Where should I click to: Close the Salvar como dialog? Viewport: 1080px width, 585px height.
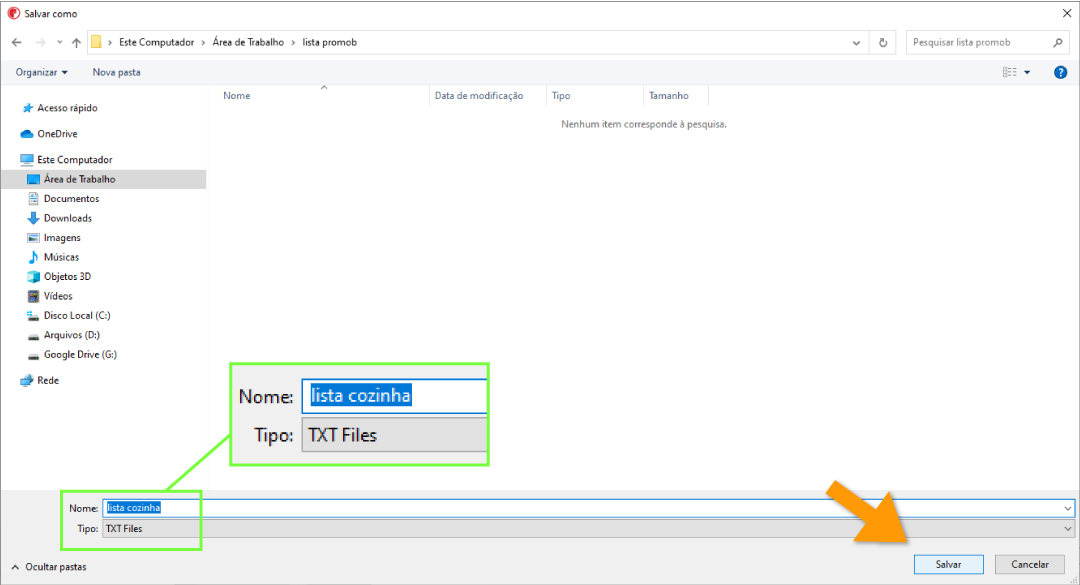tap(1066, 13)
